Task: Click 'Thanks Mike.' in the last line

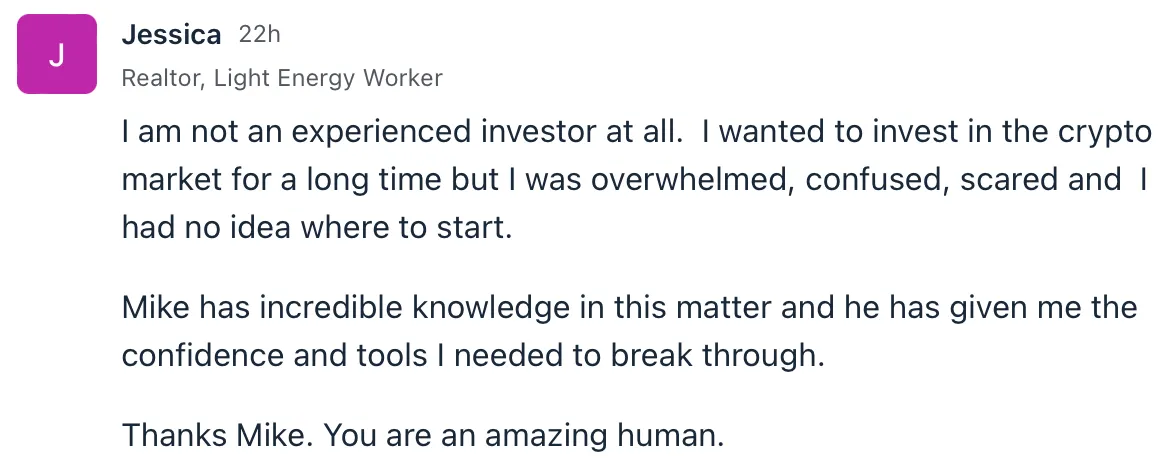Action: coord(218,435)
